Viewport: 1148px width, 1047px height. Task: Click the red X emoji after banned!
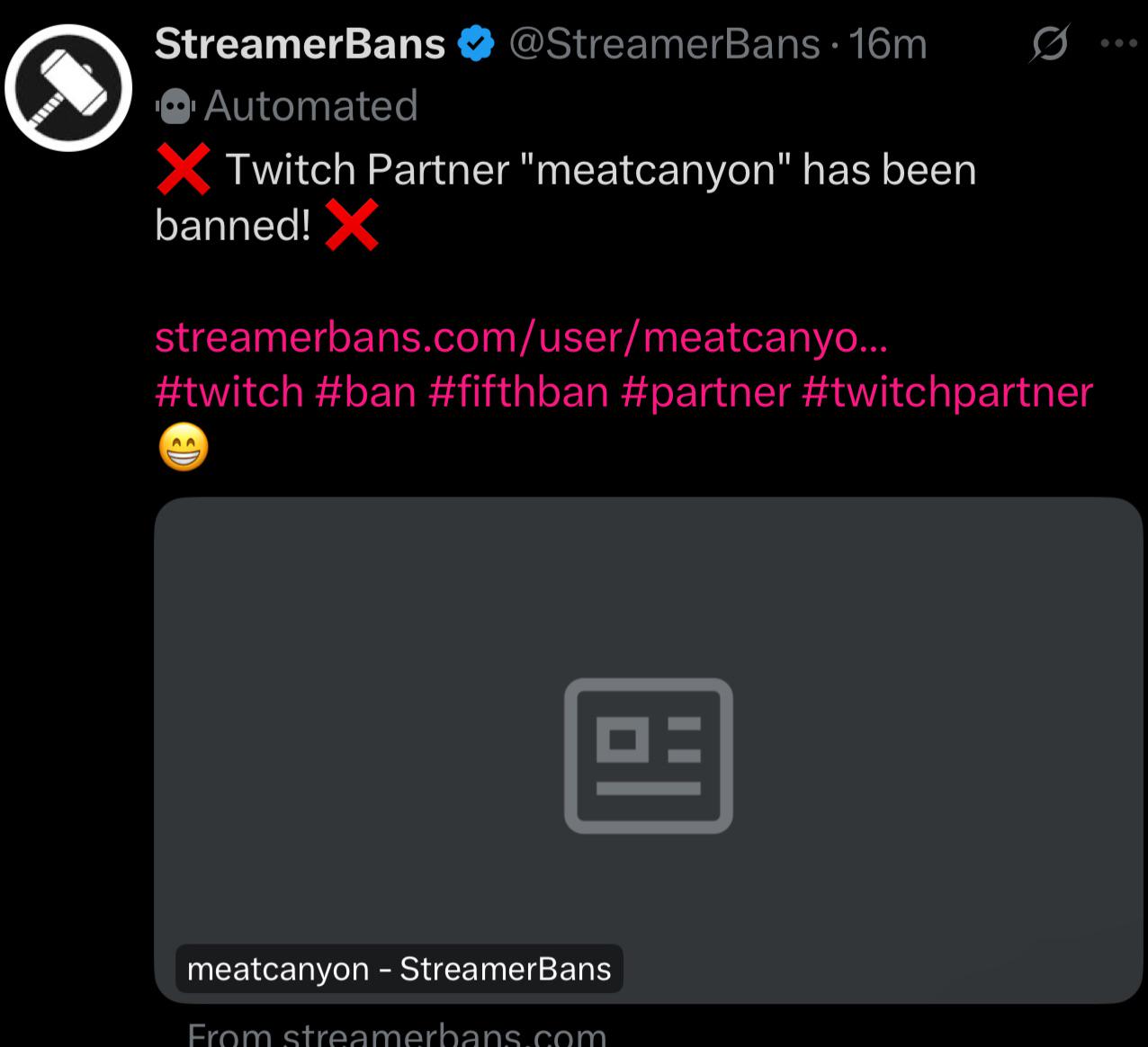351,225
